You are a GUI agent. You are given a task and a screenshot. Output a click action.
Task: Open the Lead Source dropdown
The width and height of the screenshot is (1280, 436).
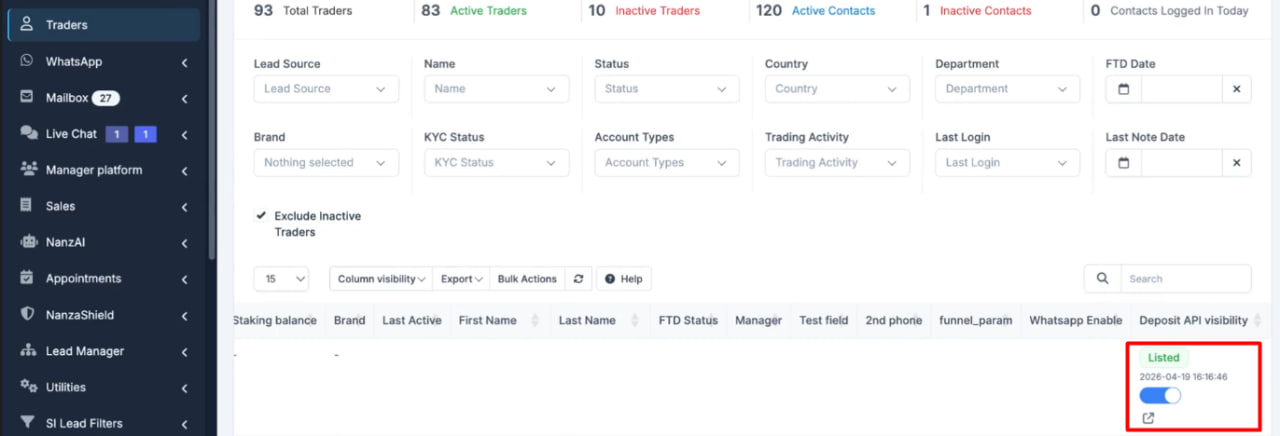pyautogui.click(x=326, y=89)
